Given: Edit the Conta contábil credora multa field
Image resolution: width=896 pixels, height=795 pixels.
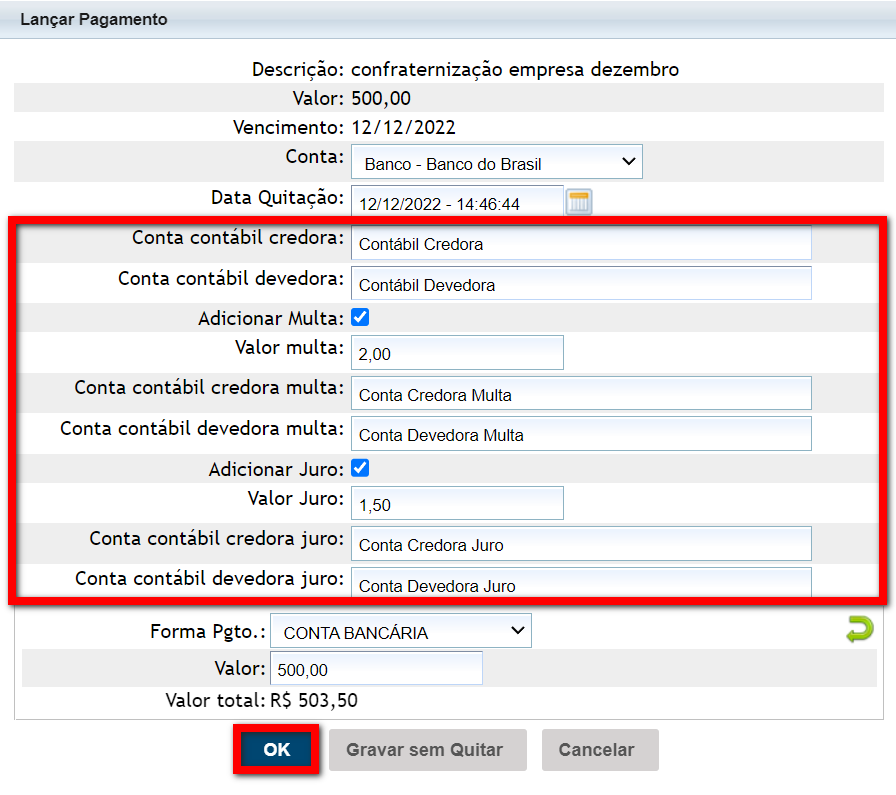Looking at the screenshot, I should 581,394.
